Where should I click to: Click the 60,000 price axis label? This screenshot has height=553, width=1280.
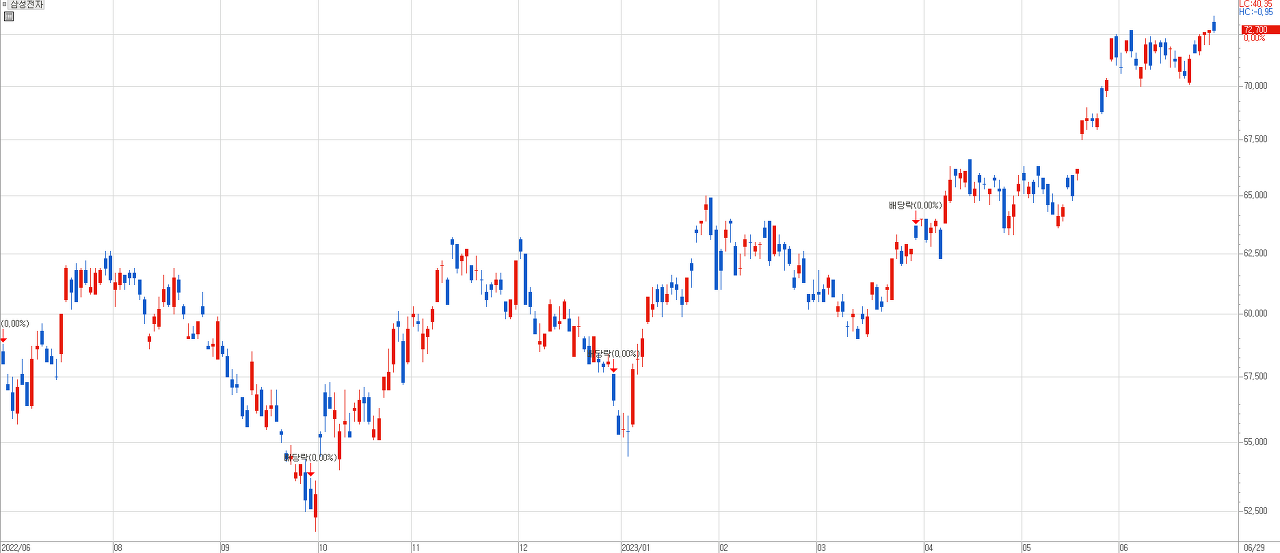coord(1256,313)
